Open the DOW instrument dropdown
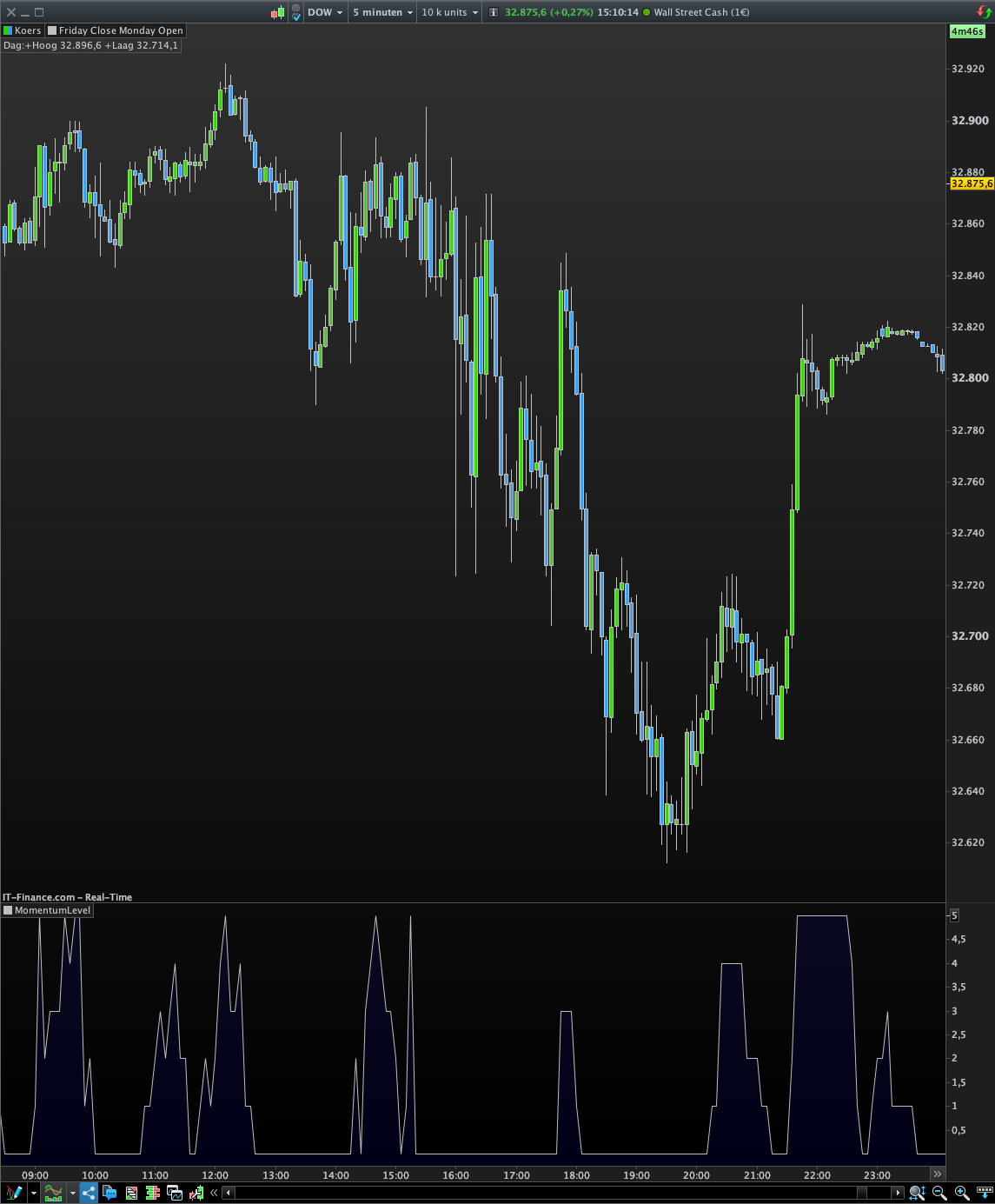This screenshot has height=1204, width=995. click(x=325, y=12)
